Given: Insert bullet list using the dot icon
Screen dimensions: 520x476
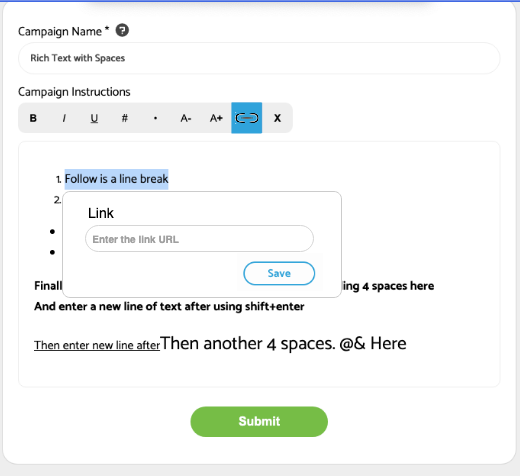Looking at the screenshot, I should point(155,118).
